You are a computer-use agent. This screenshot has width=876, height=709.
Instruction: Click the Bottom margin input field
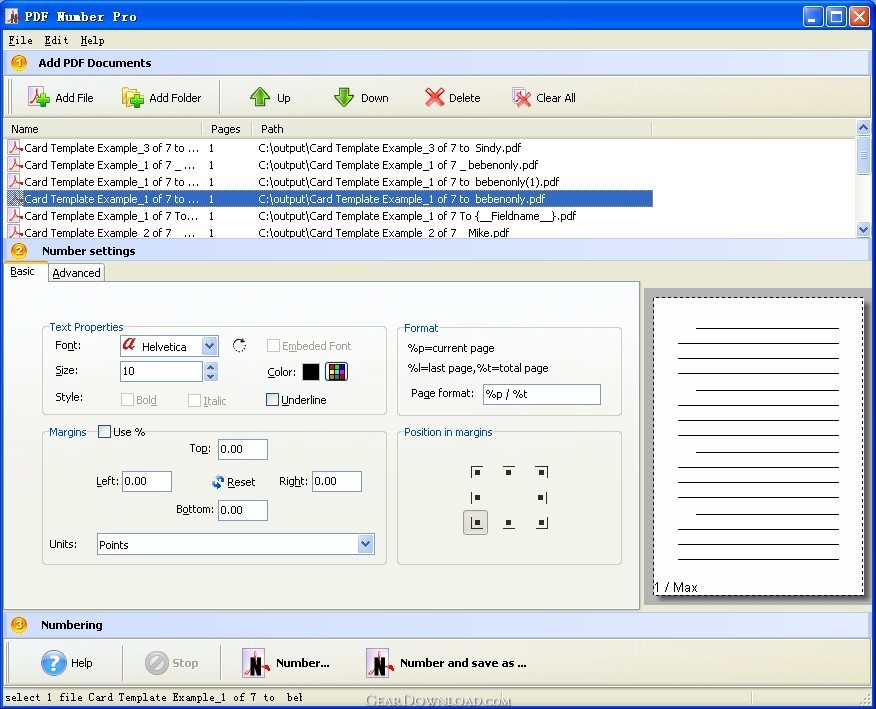(x=242, y=510)
